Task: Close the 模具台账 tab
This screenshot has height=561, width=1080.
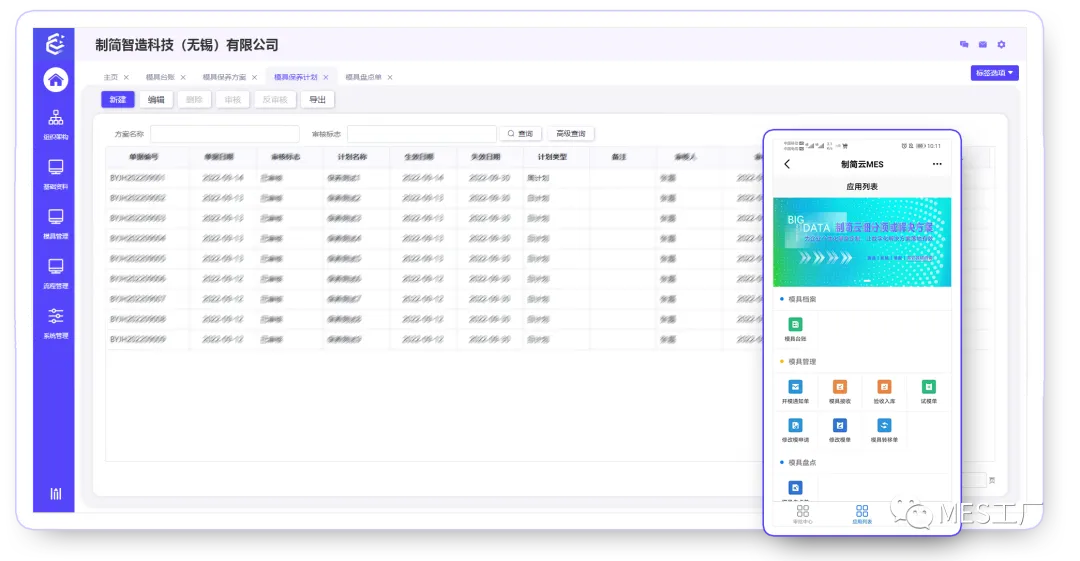Action: click(x=183, y=77)
